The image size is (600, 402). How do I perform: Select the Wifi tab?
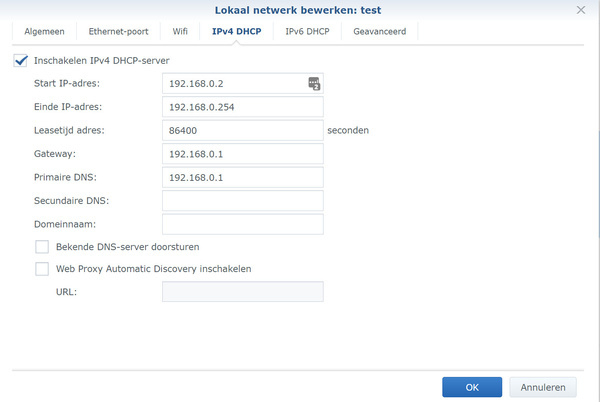click(180, 32)
